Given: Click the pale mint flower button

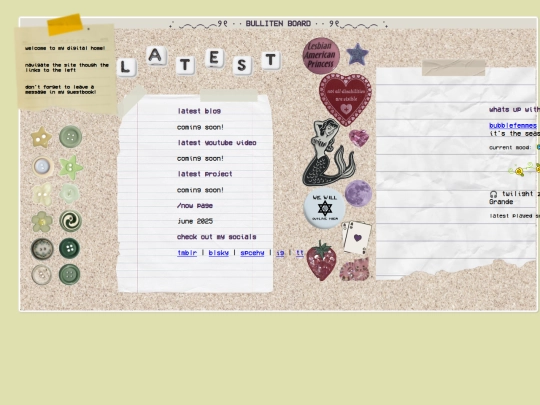Looking at the screenshot, I should [70, 193].
